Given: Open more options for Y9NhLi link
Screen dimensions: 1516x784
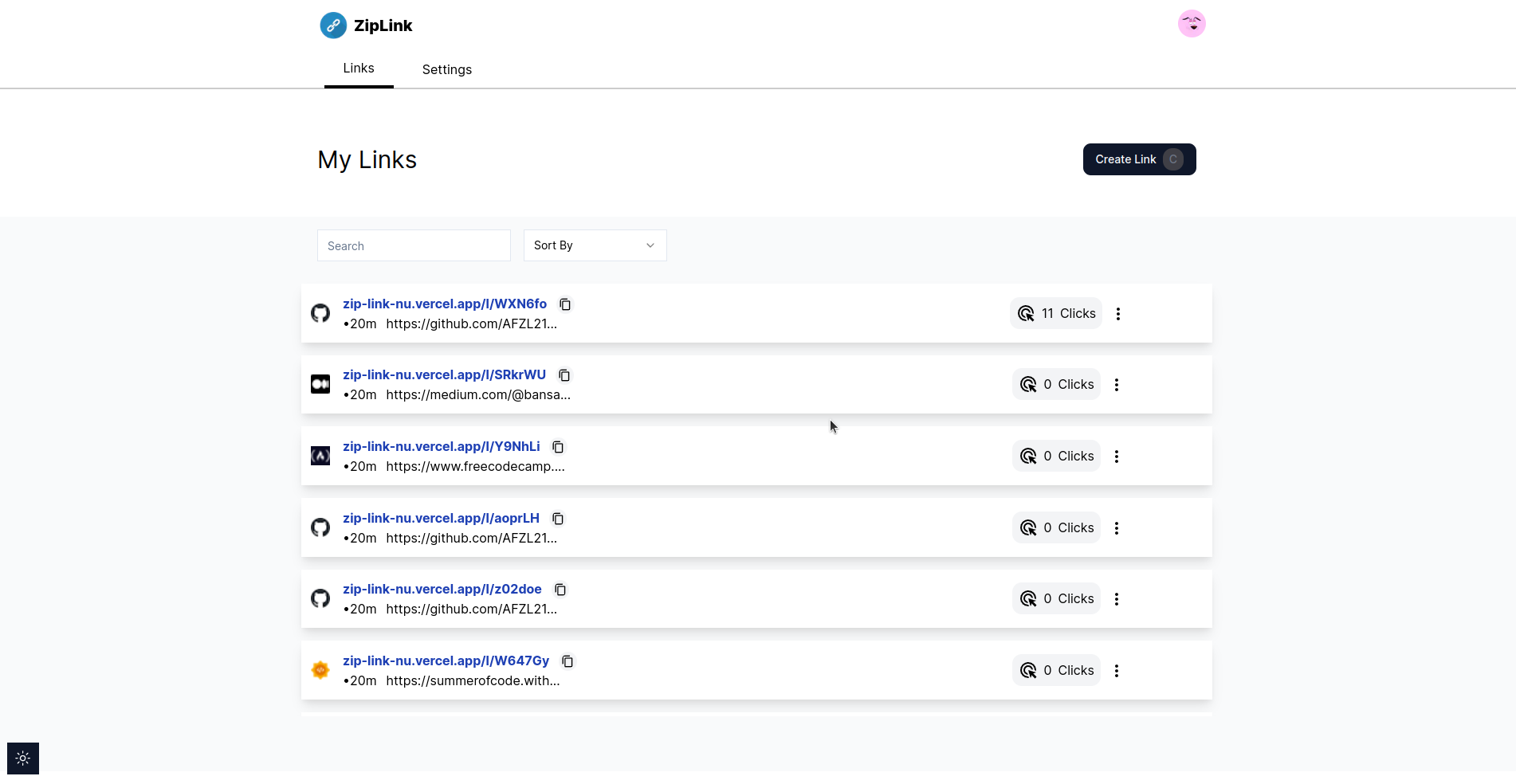Looking at the screenshot, I should point(1117,457).
